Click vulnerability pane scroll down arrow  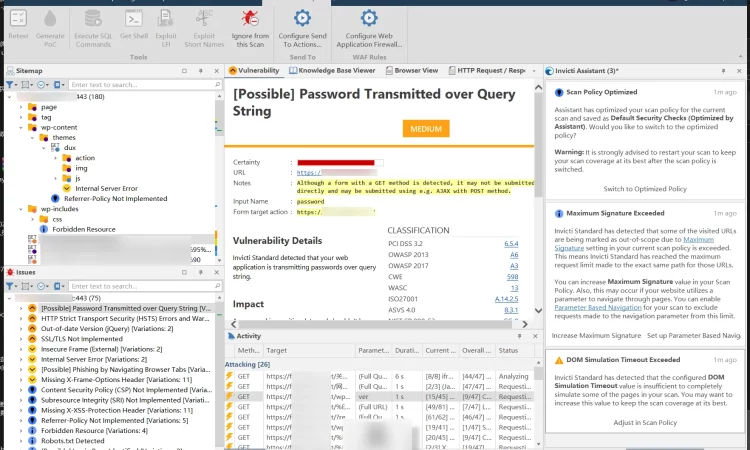538,311
